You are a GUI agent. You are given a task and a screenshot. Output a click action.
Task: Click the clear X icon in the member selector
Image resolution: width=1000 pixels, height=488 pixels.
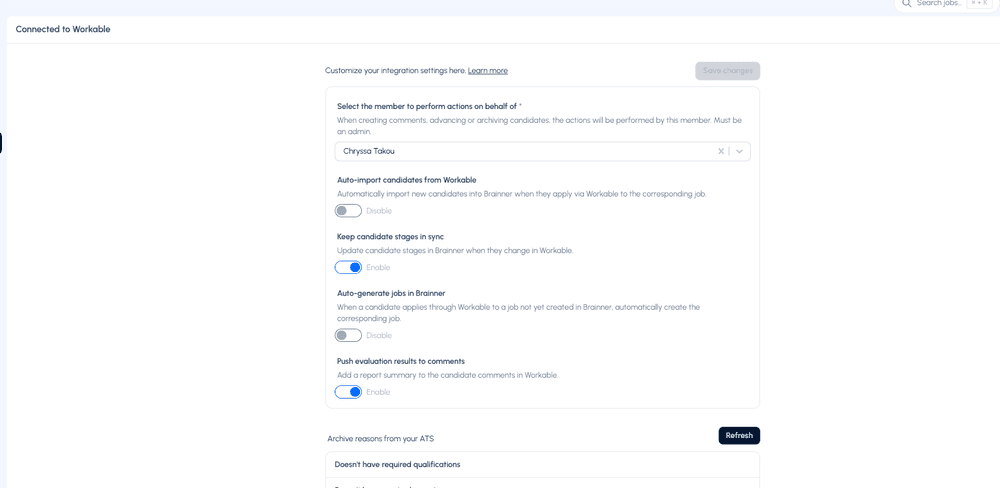pyautogui.click(x=721, y=152)
